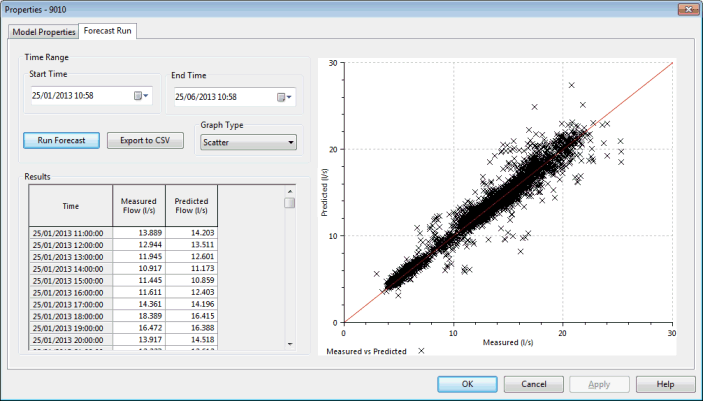Click the Cancel button

coord(534,384)
